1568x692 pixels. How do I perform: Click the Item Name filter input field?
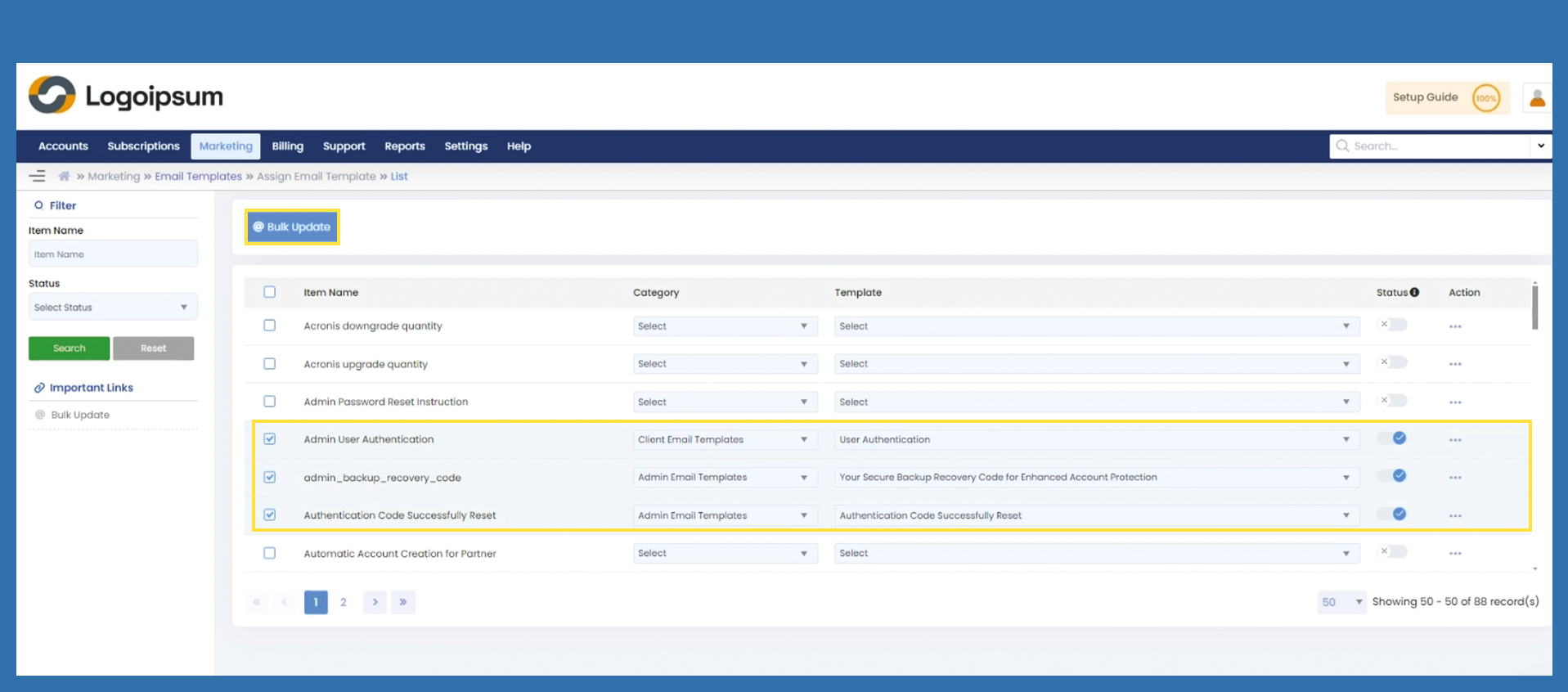(113, 254)
